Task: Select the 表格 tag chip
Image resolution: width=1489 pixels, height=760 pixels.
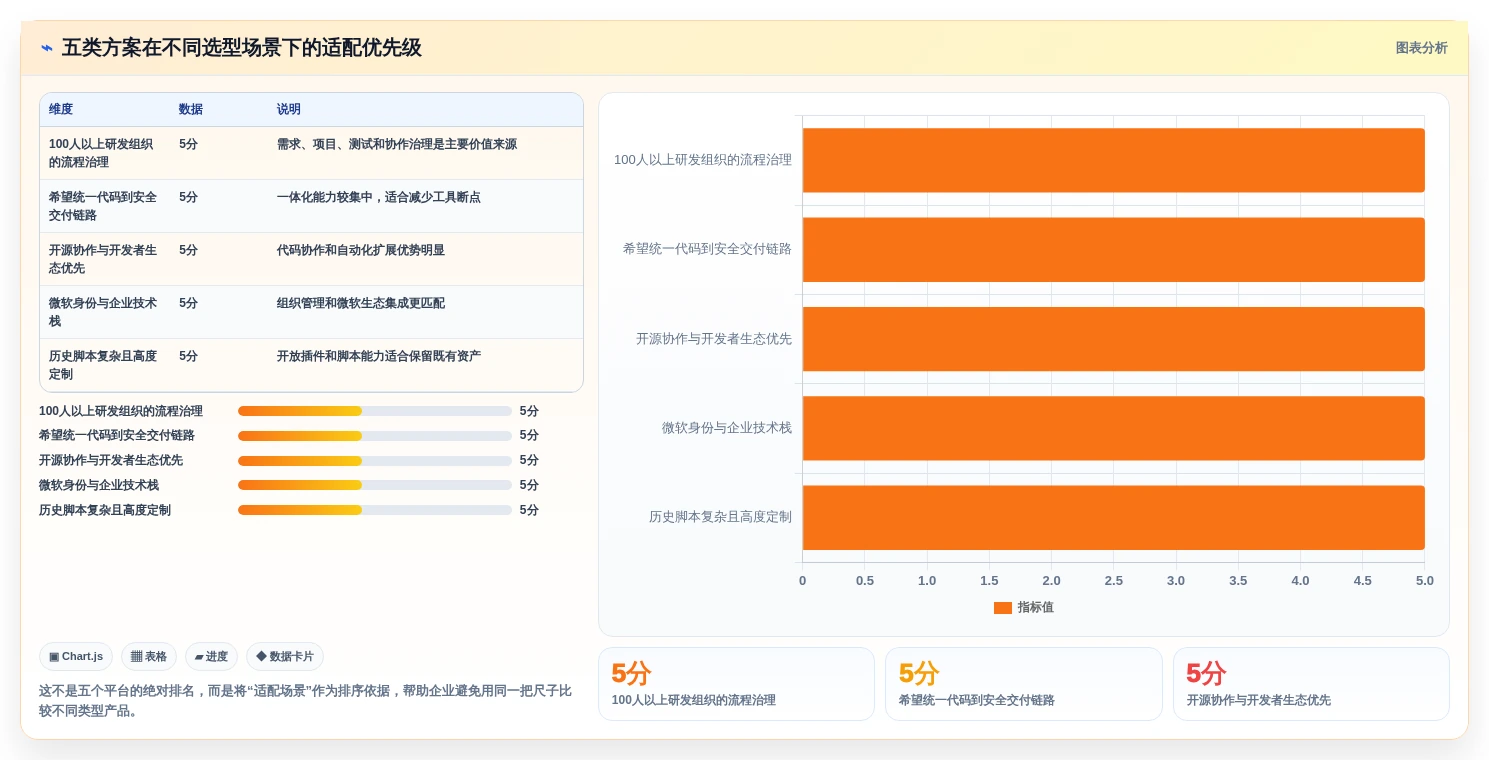Action: pyautogui.click(x=149, y=657)
